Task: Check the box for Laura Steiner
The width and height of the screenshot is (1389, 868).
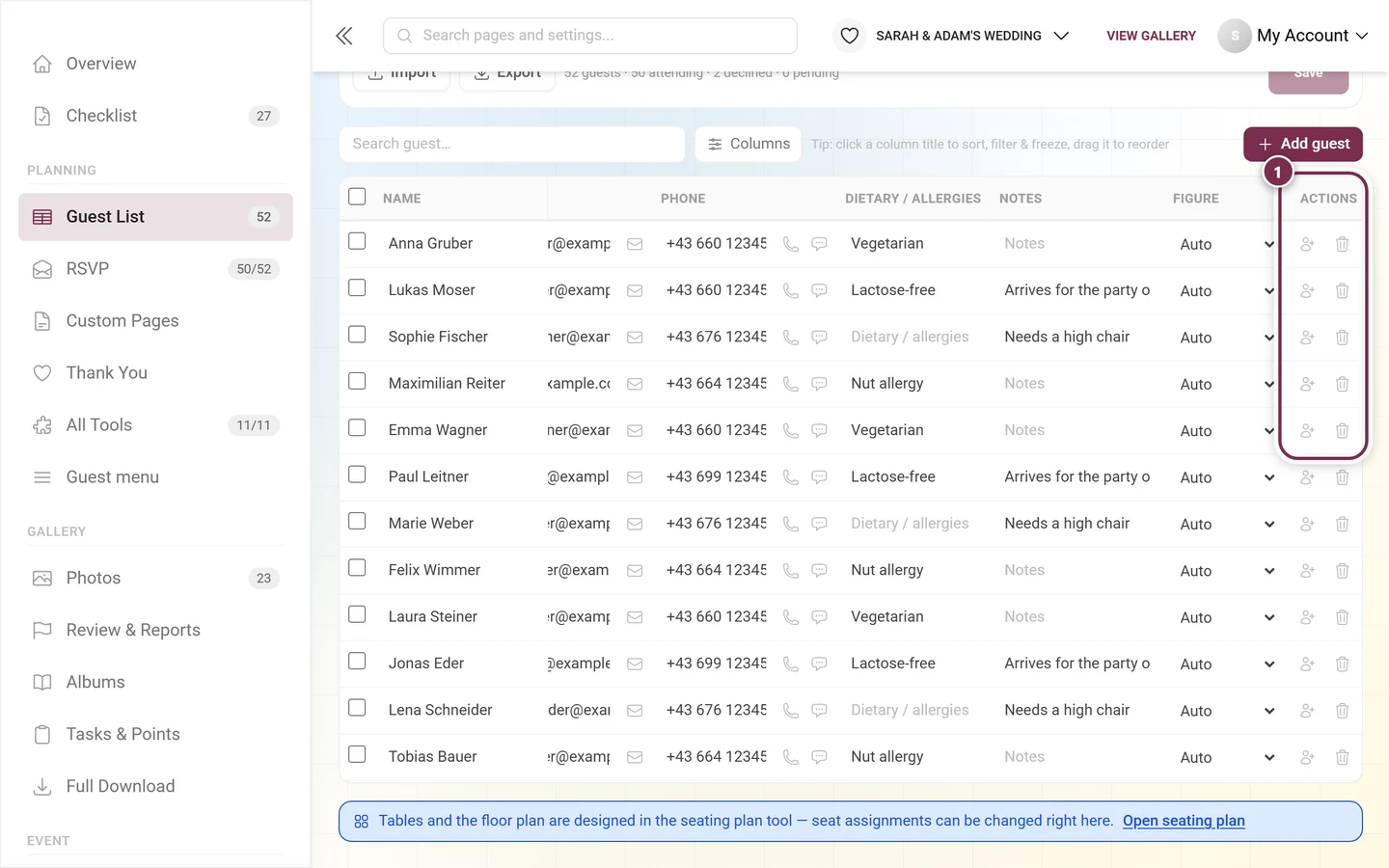Action: 357,614
